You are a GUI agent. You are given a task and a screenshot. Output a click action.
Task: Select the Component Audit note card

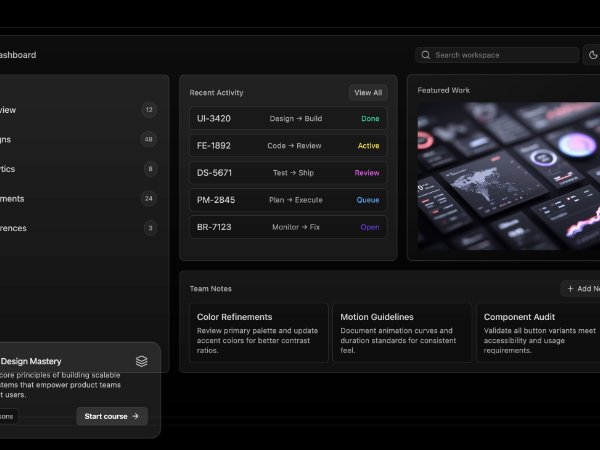pyautogui.click(x=538, y=332)
